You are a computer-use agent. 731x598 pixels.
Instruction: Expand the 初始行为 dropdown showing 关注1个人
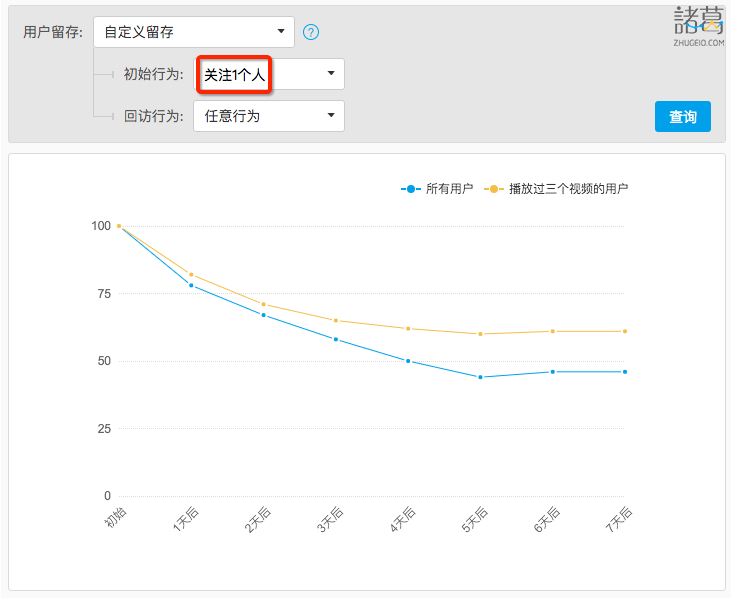269,74
